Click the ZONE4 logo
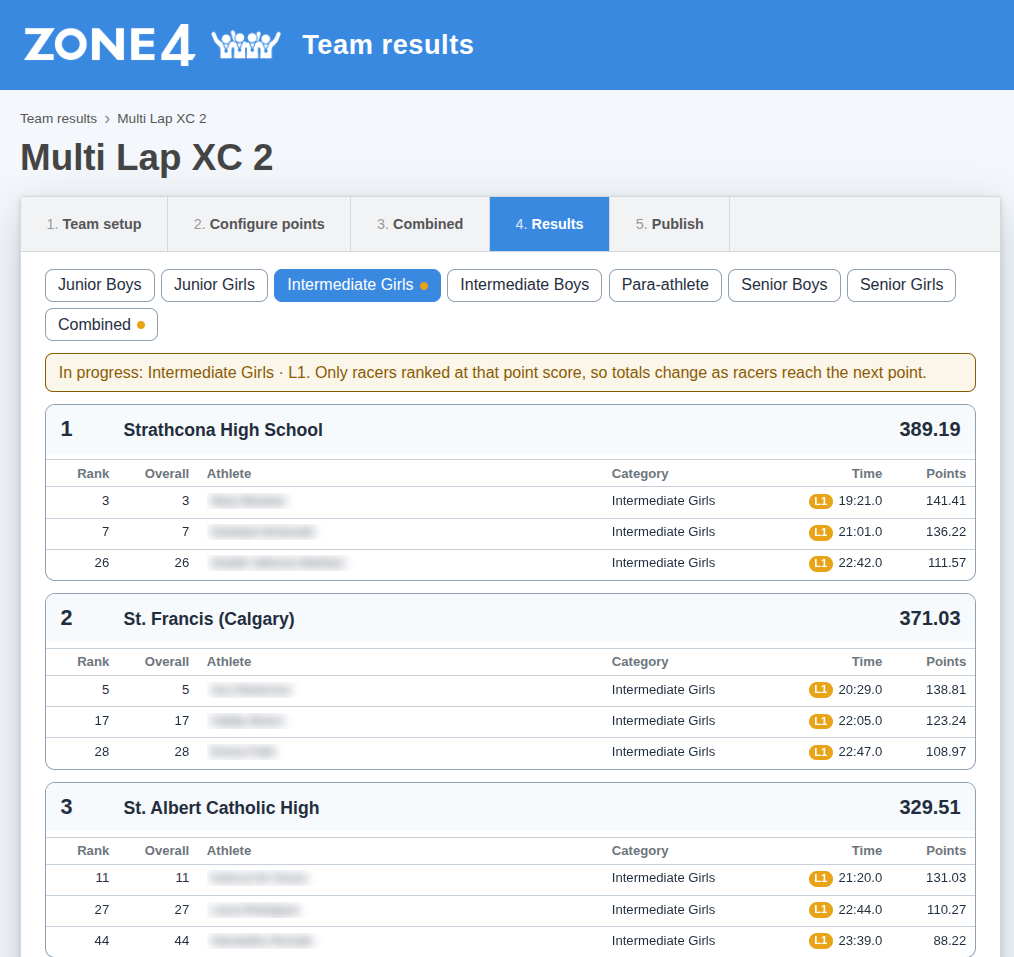 tap(109, 45)
